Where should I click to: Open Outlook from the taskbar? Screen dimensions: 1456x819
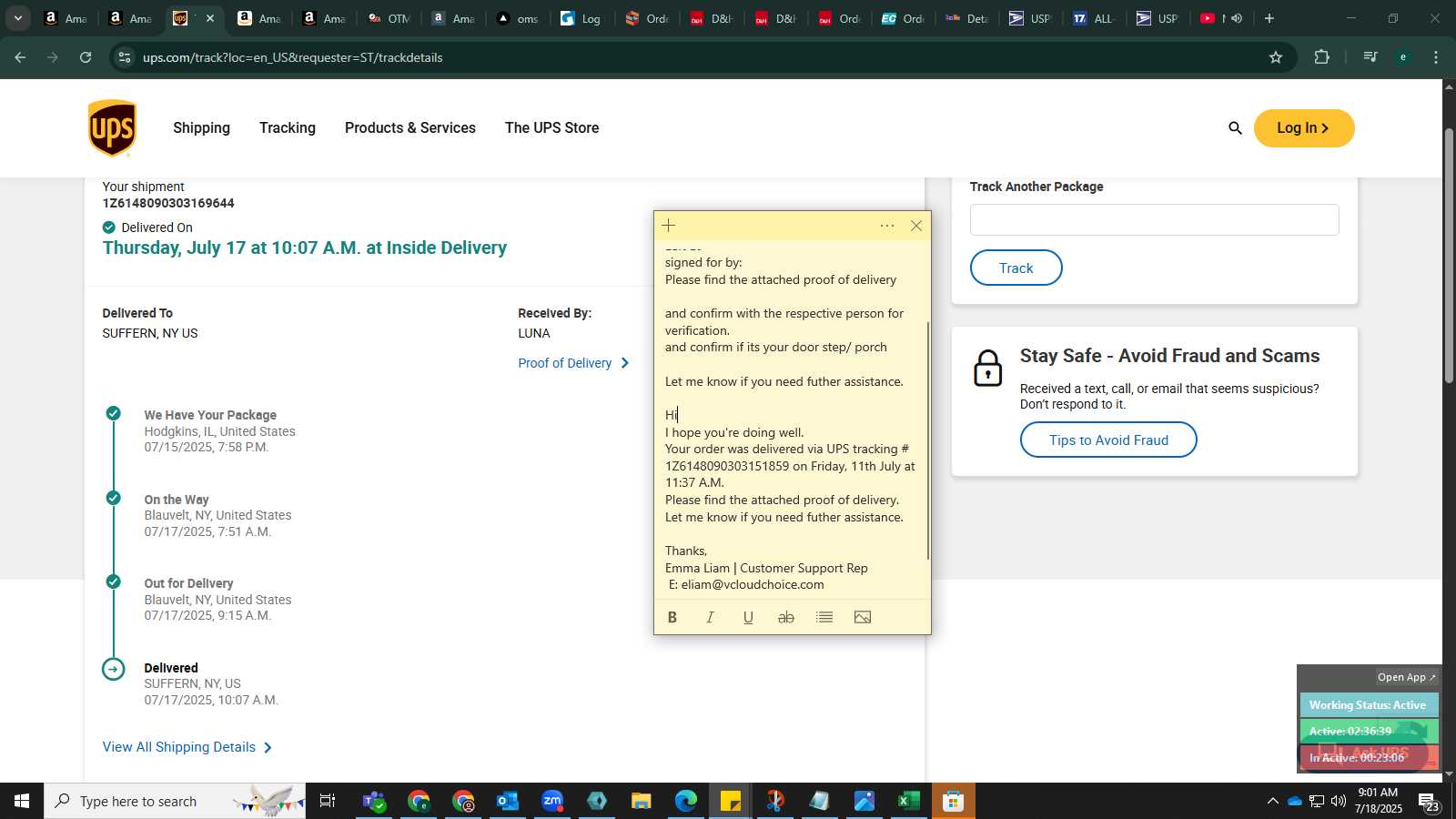pos(508,801)
